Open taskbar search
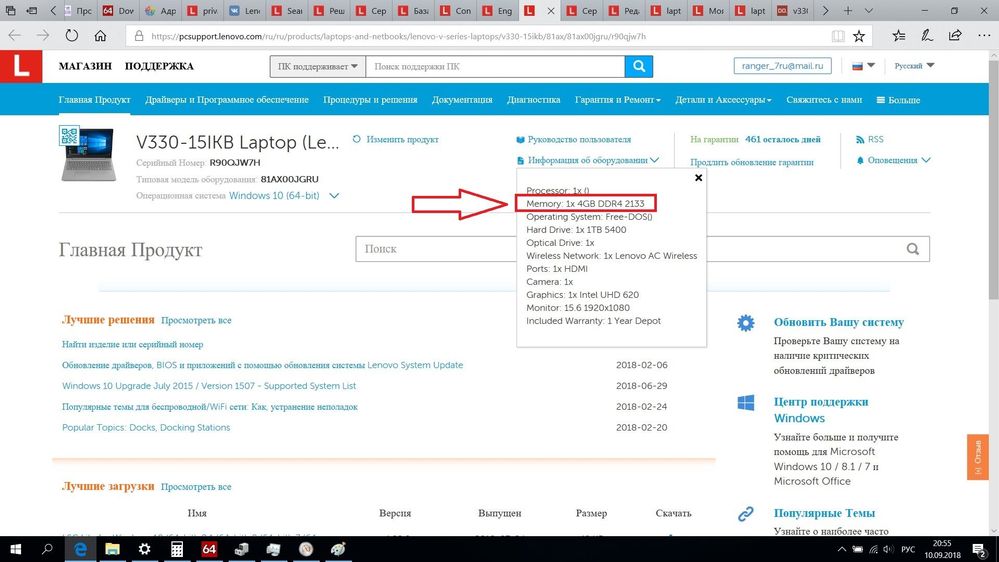 point(47,549)
